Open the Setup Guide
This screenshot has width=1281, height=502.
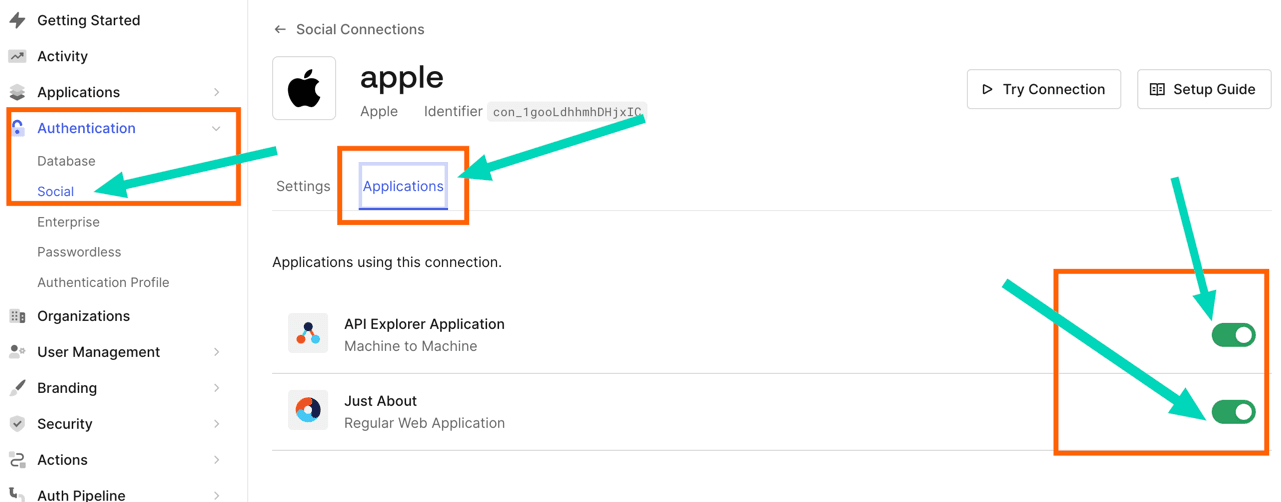(x=1203, y=89)
